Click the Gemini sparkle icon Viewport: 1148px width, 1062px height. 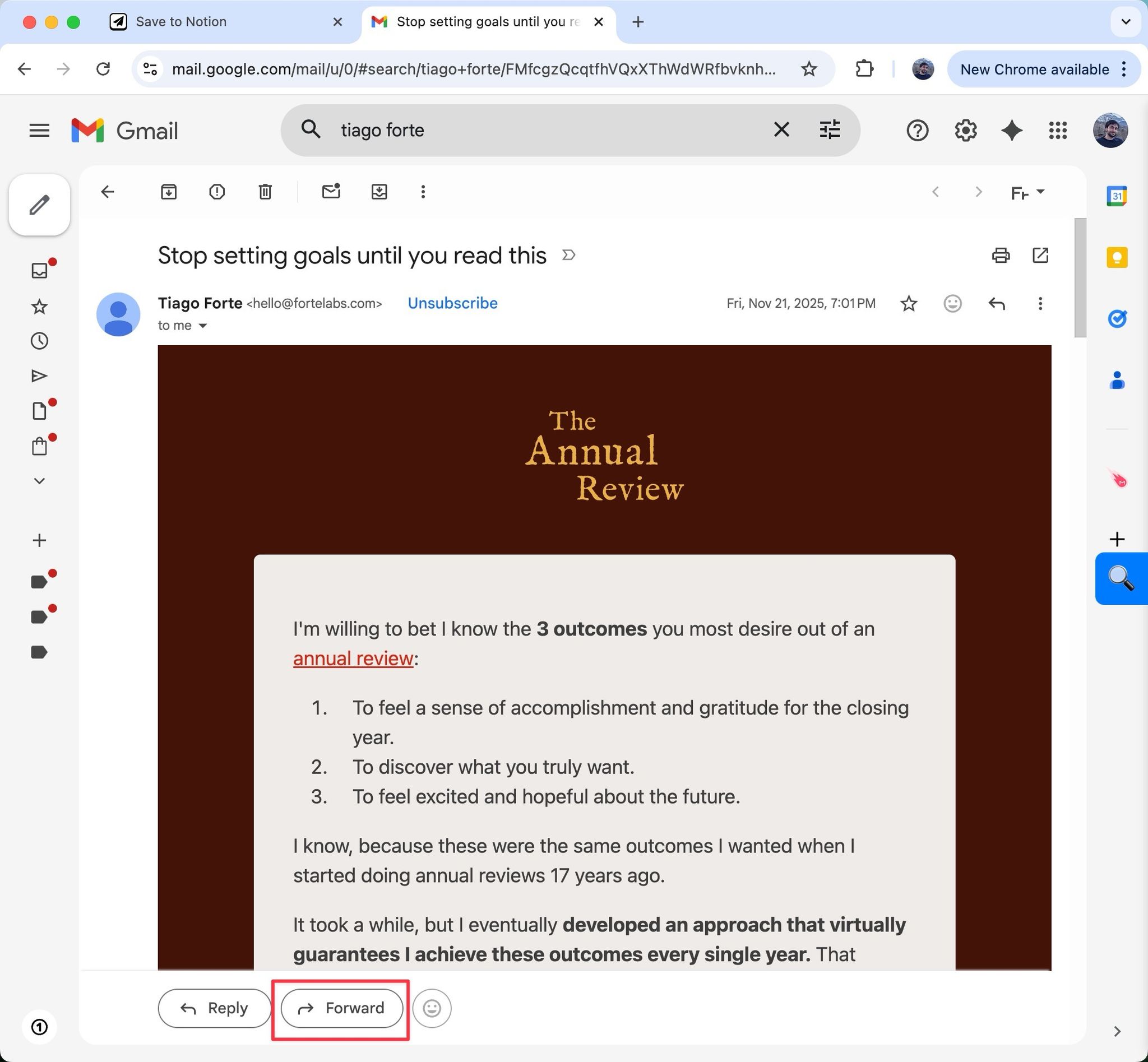click(1012, 131)
